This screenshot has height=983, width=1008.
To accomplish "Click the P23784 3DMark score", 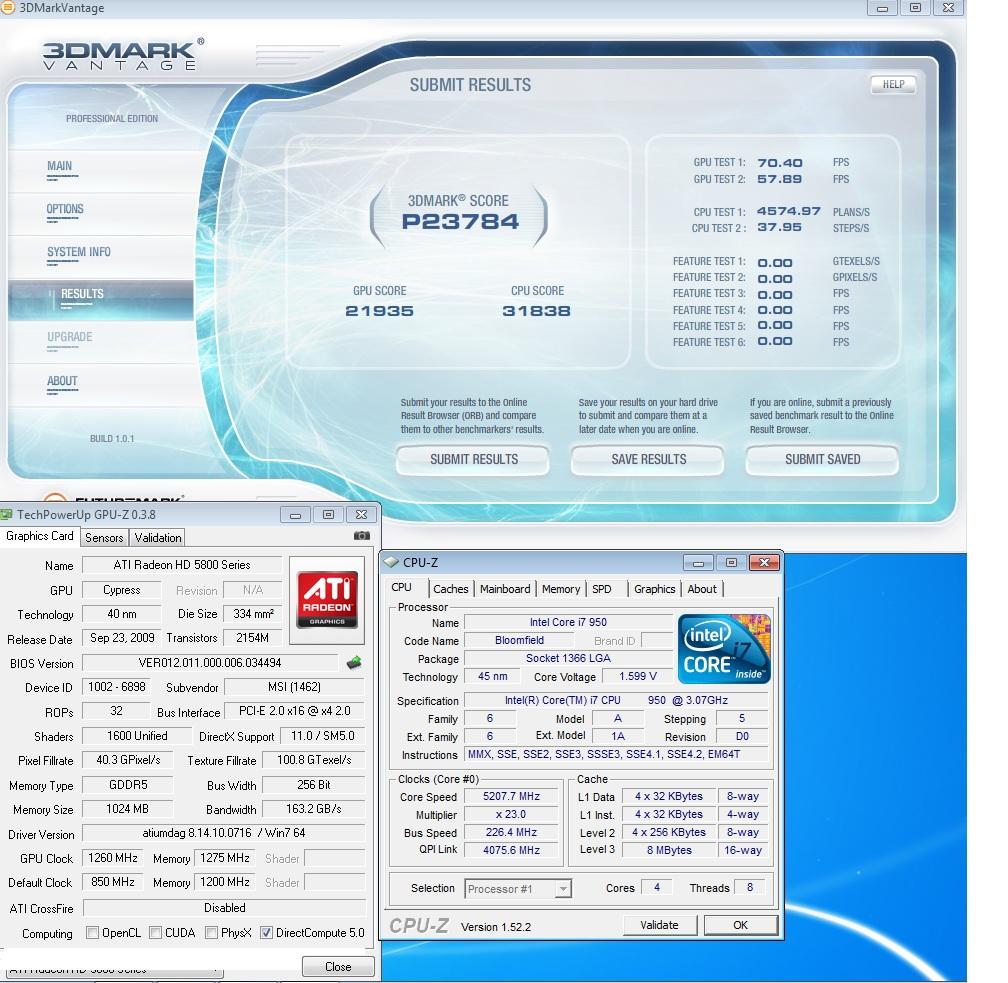I will tap(460, 222).
